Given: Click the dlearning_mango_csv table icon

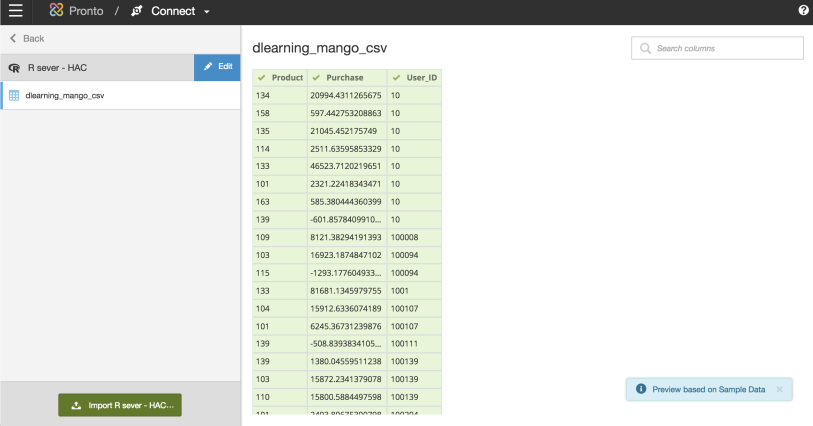Looking at the screenshot, I should click(14, 96).
